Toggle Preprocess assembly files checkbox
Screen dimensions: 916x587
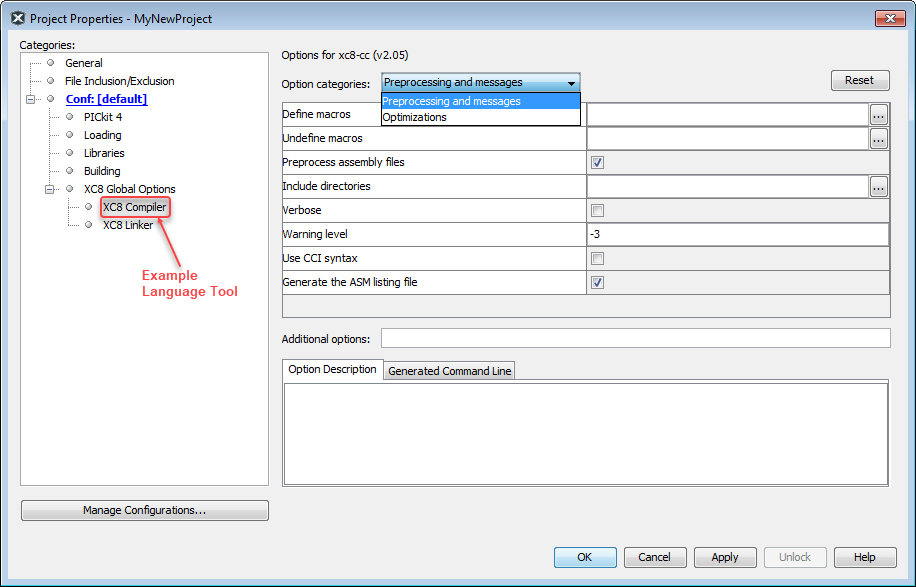click(597, 163)
